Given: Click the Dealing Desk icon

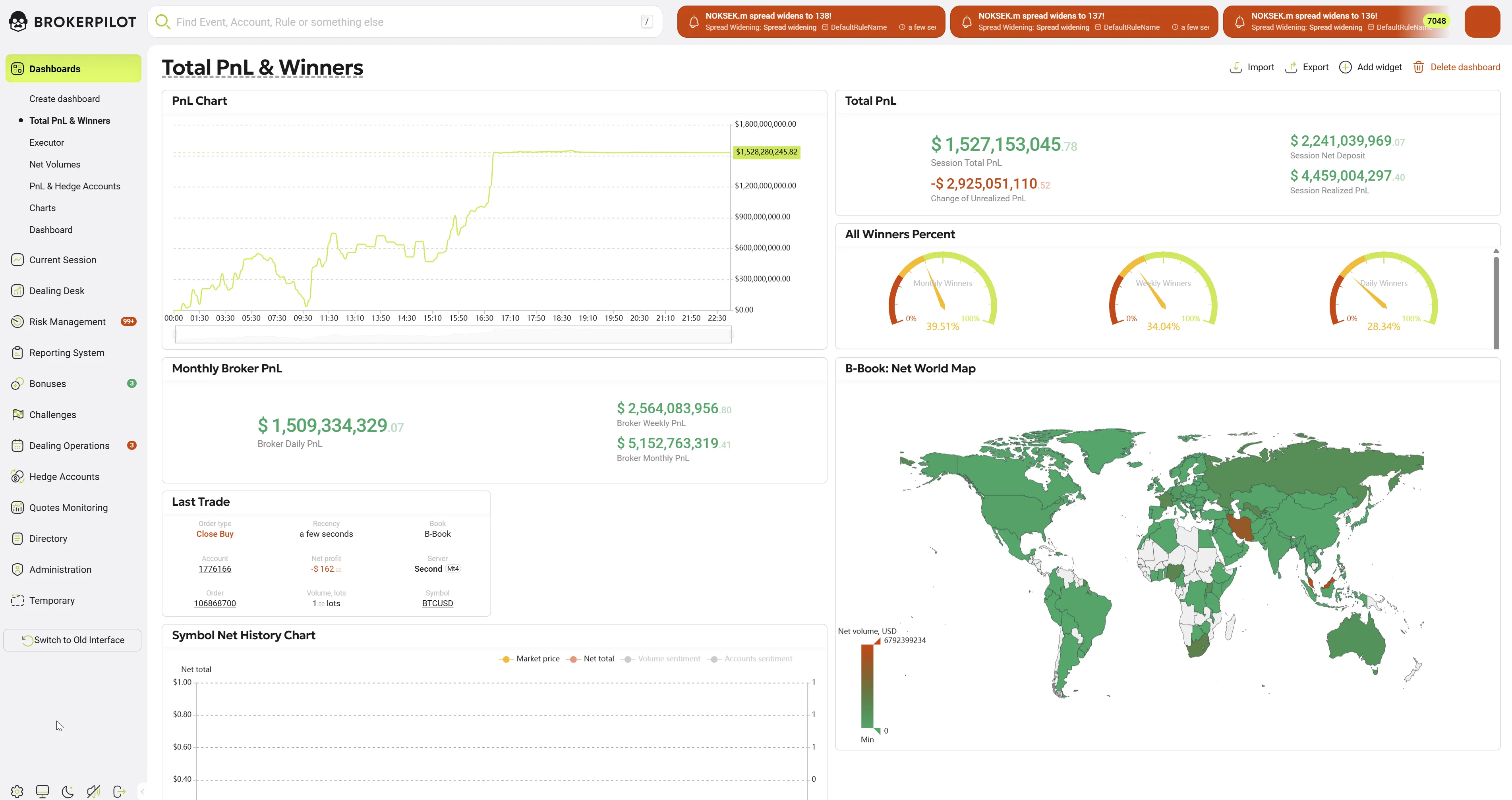Looking at the screenshot, I should [x=17, y=291].
